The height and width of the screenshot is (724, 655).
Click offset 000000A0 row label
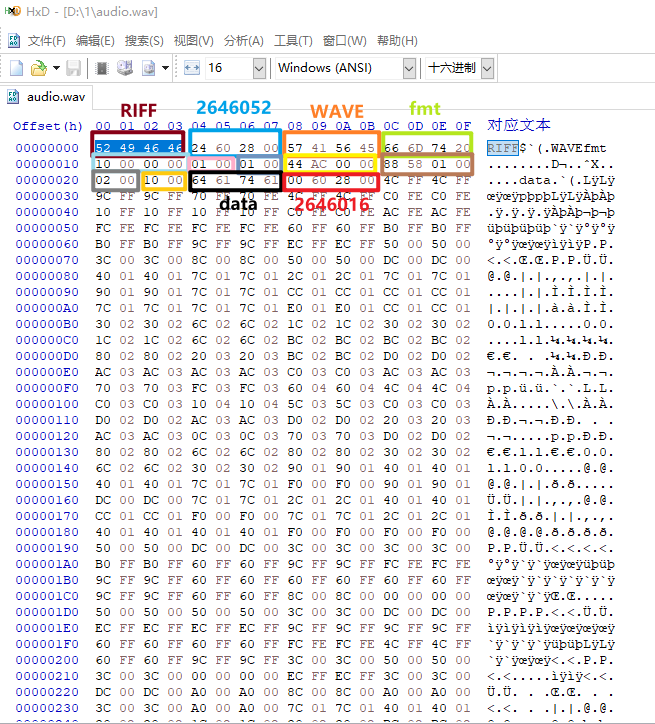pyautogui.click(x=47, y=308)
